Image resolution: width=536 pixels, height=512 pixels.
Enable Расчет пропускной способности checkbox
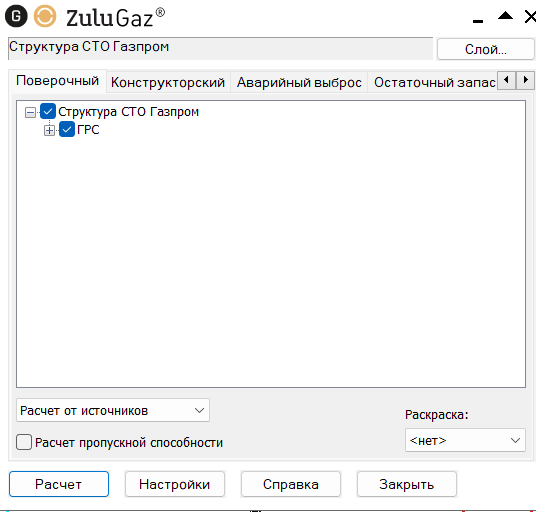[24, 442]
